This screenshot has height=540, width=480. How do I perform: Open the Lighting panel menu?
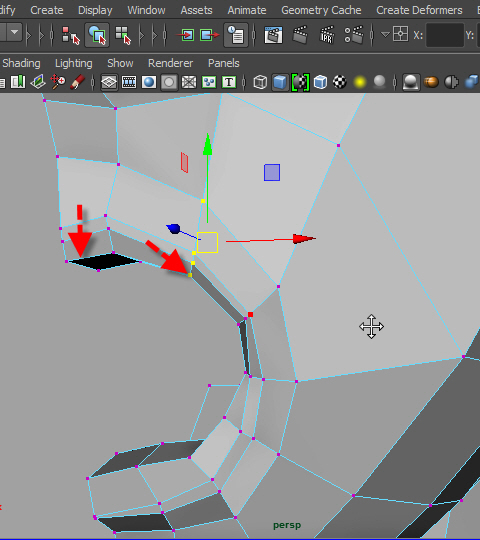74,63
